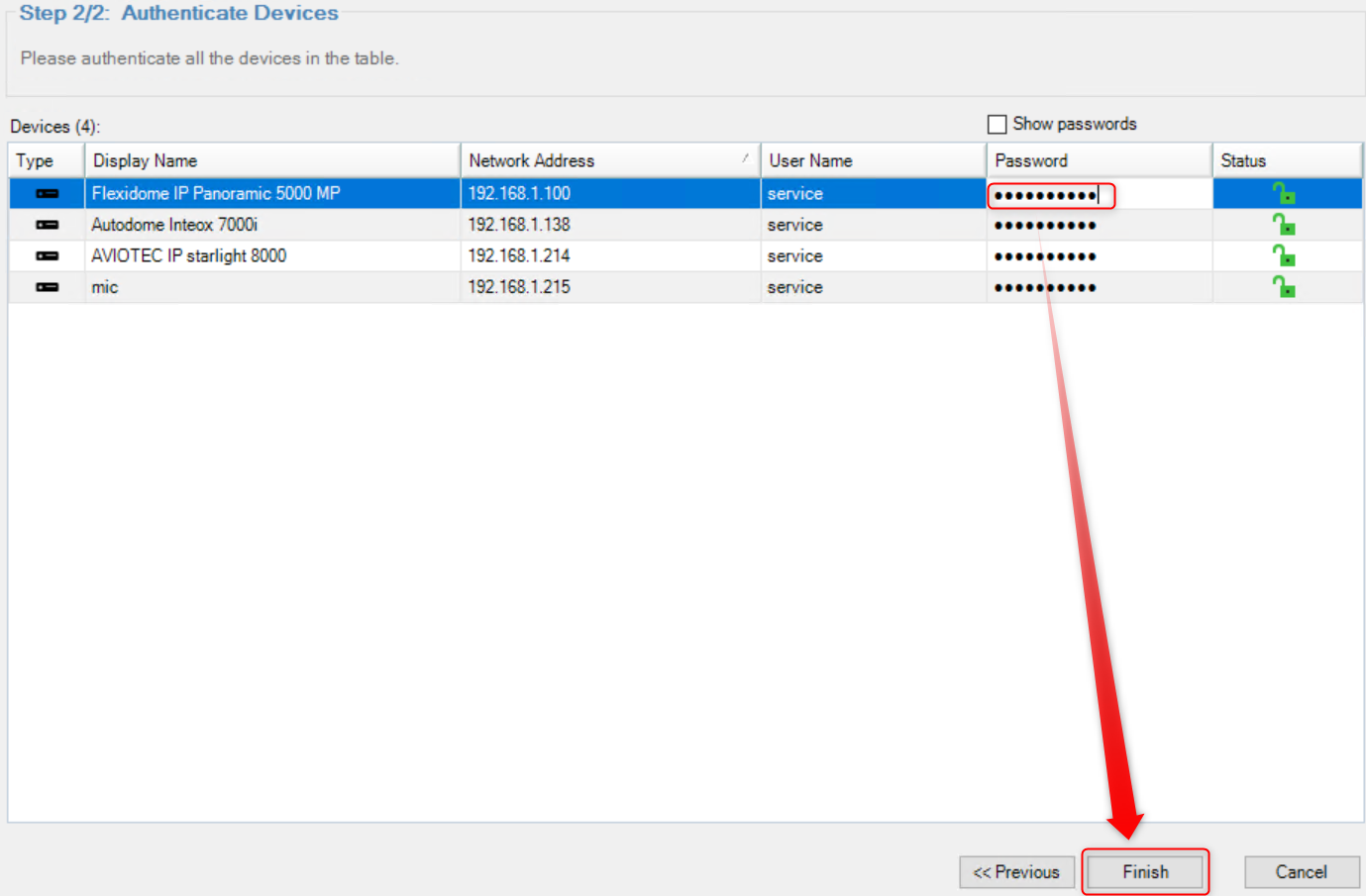Click device type icon for Flexidome IP Panoramic

tap(47, 194)
